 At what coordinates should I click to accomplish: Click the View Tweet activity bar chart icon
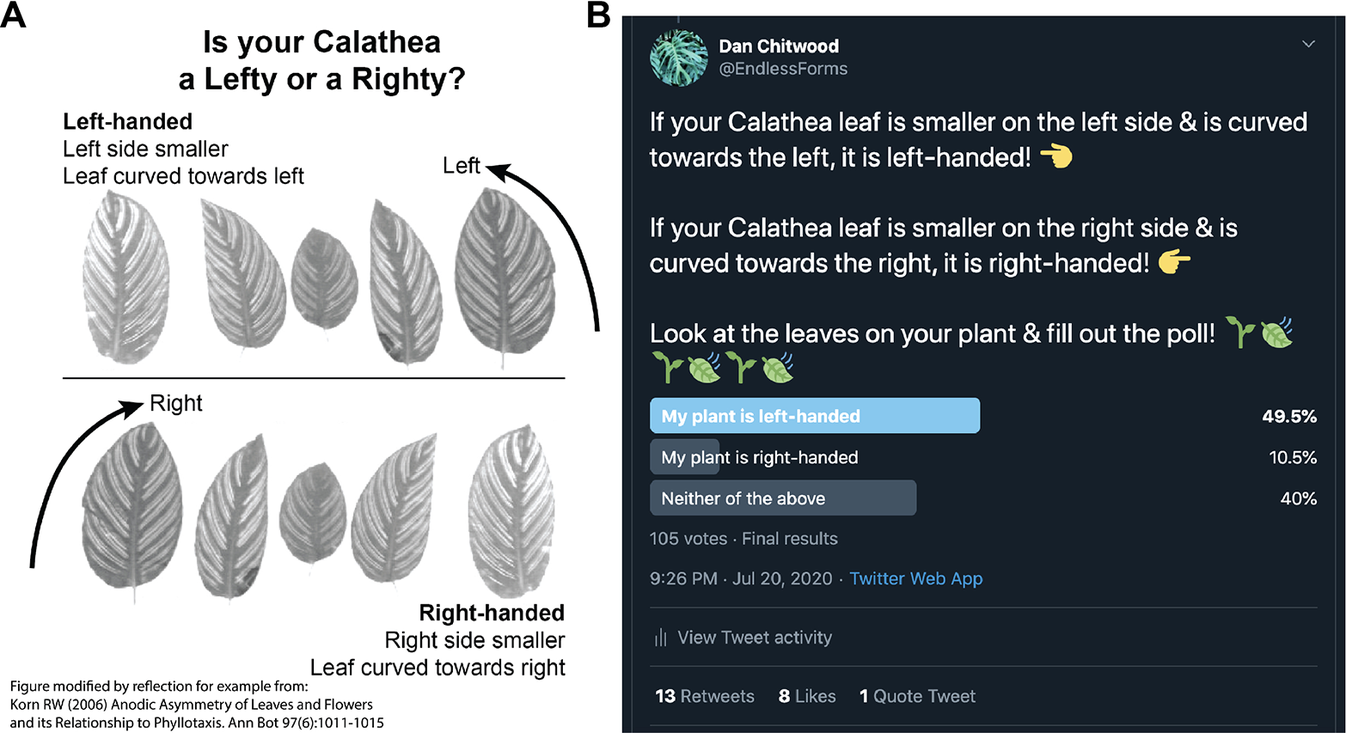tap(660, 637)
